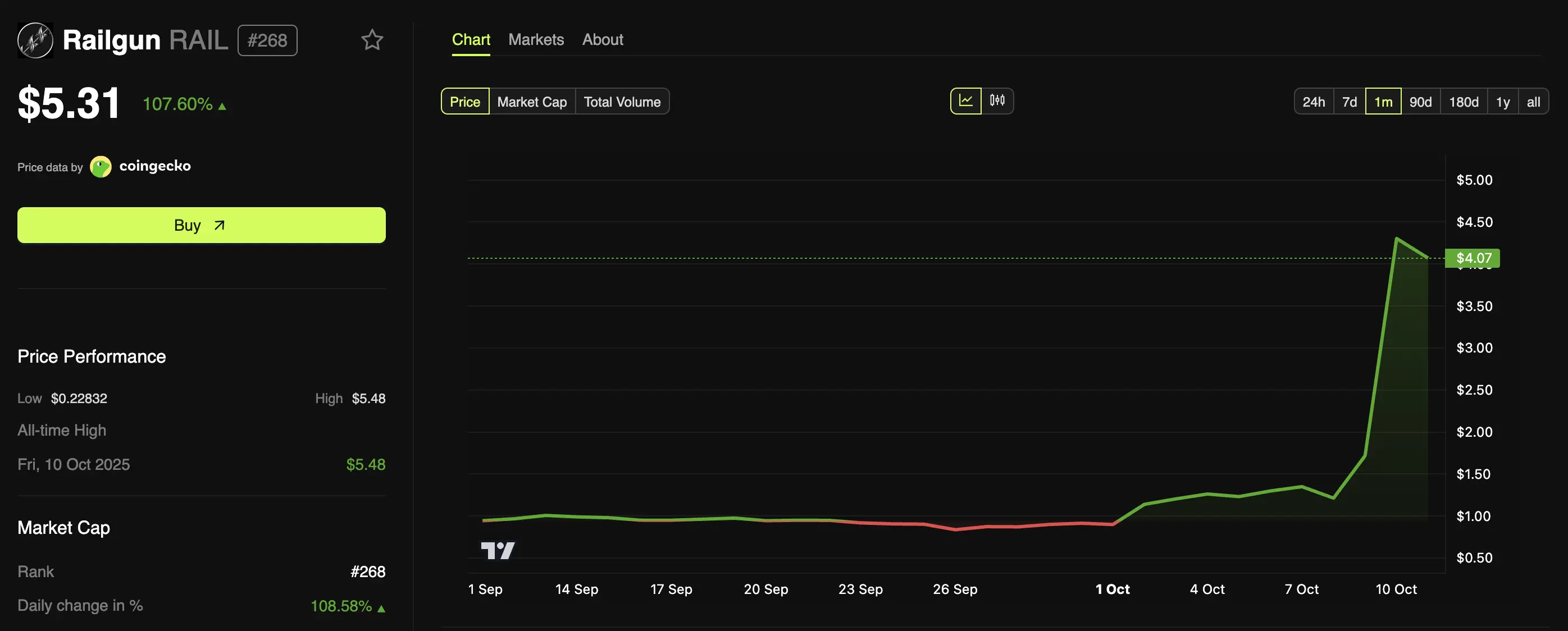The width and height of the screenshot is (1568, 631).
Task: Click the coingecko data provider link
Action: pos(154,166)
